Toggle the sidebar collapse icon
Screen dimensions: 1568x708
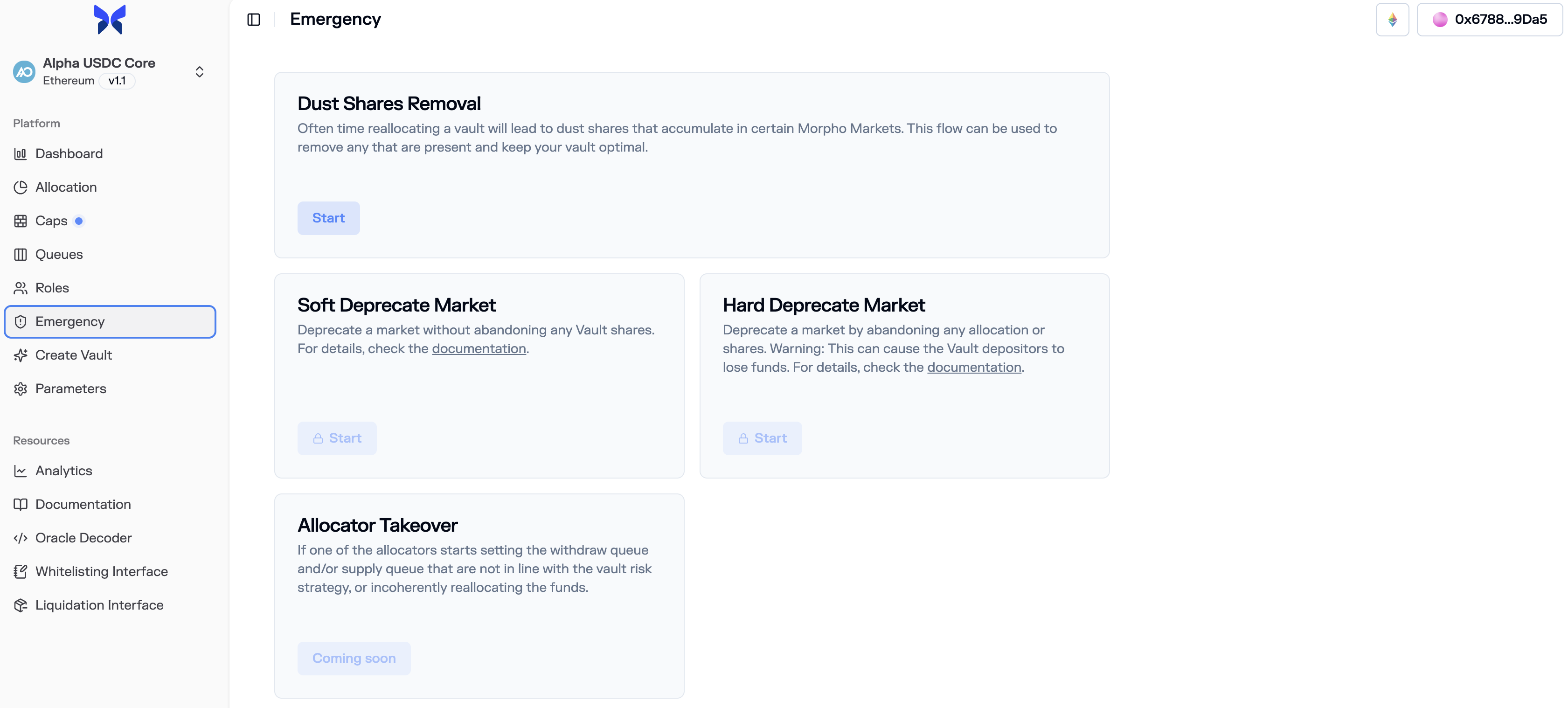tap(254, 20)
